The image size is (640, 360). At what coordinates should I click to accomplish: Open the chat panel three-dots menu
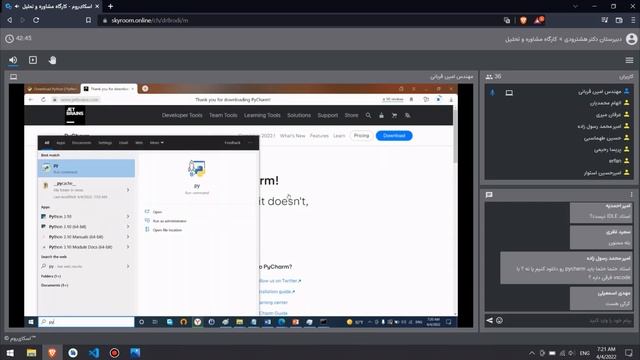click(631, 195)
